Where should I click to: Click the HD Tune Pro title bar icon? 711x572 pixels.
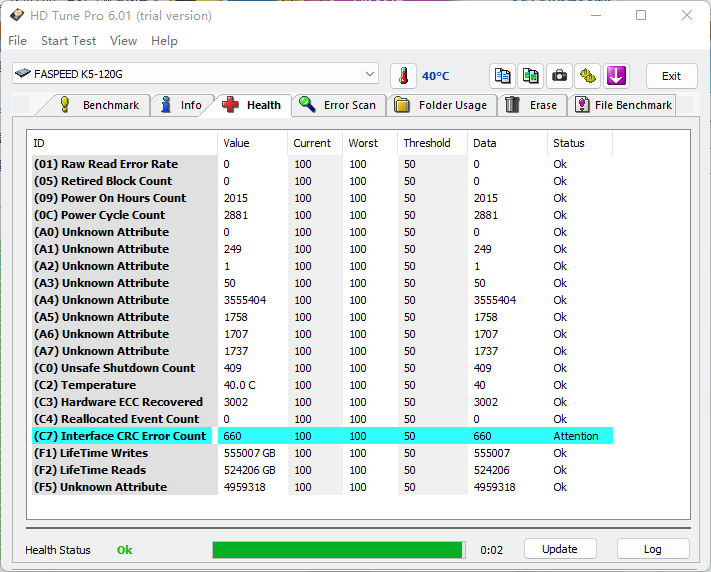tap(17, 15)
